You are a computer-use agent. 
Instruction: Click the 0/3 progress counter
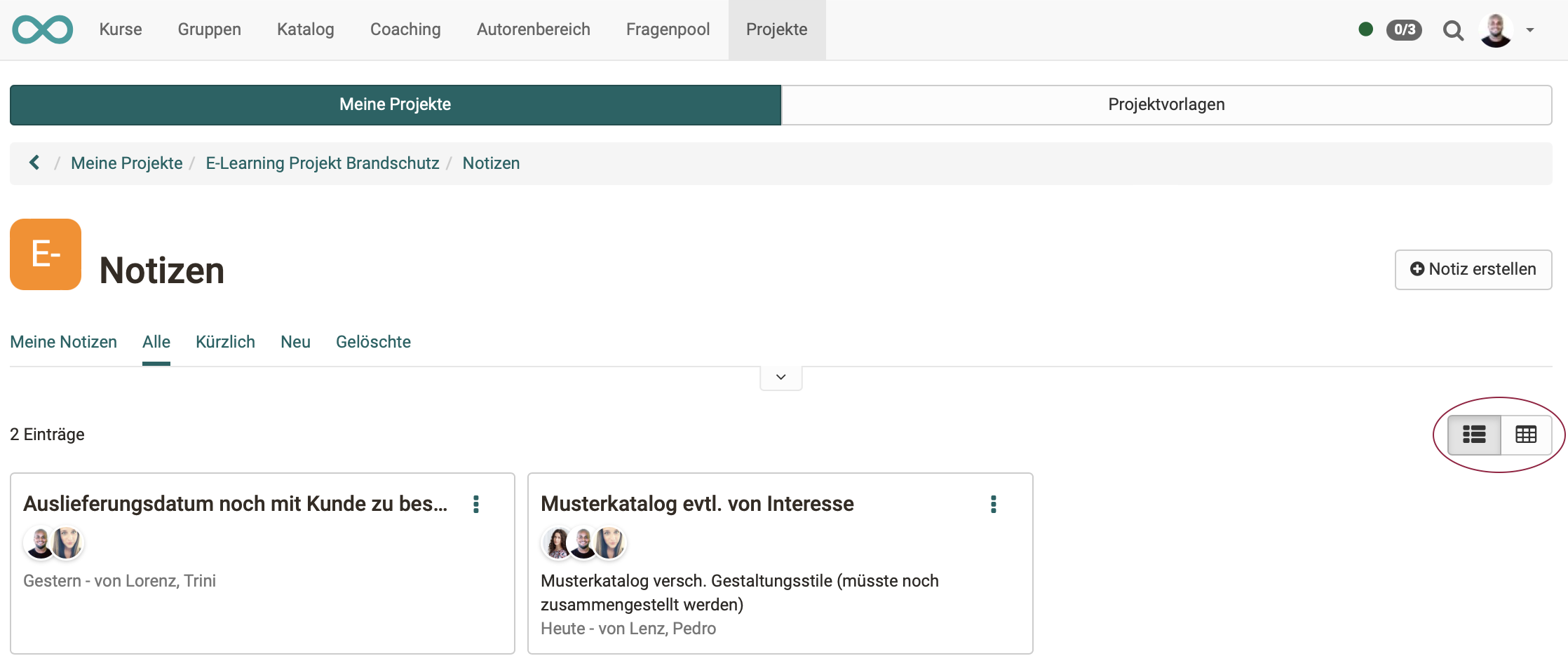click(1405, 30)
